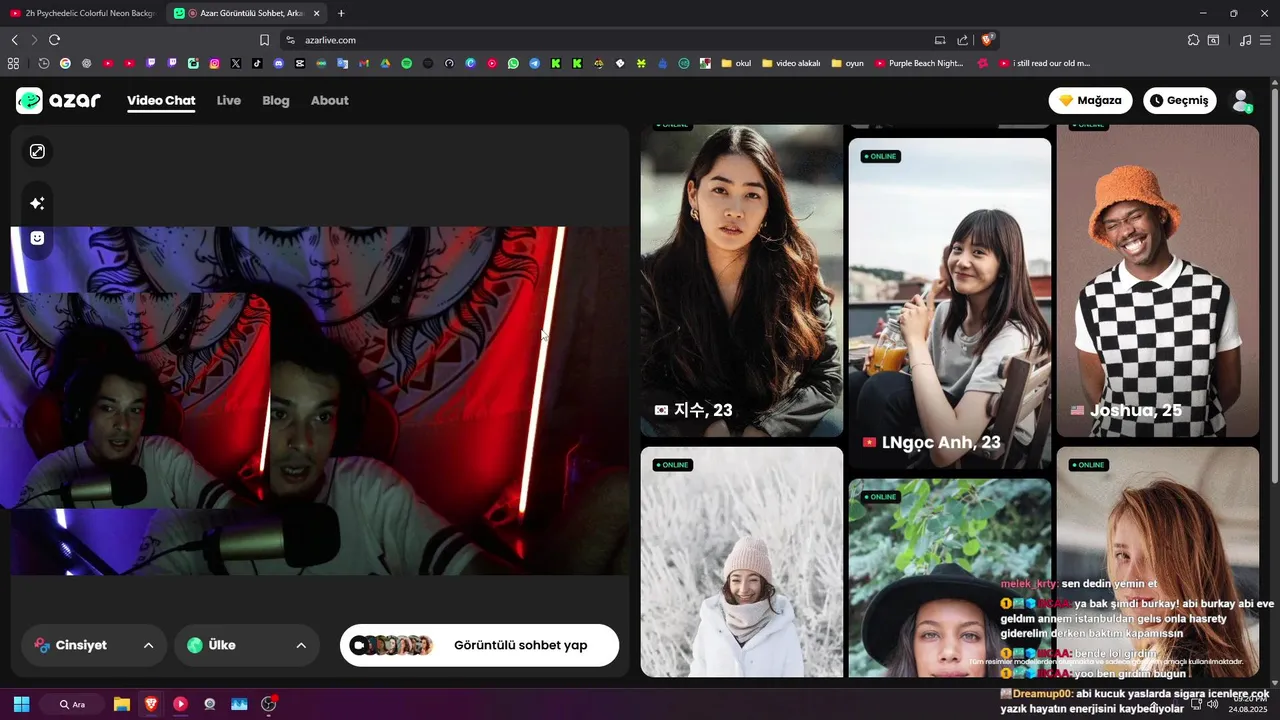The width and height of the screenshot is (1280, 720).
Task: Click the Brave browser taskbar icon
Action: pos(151,704)
